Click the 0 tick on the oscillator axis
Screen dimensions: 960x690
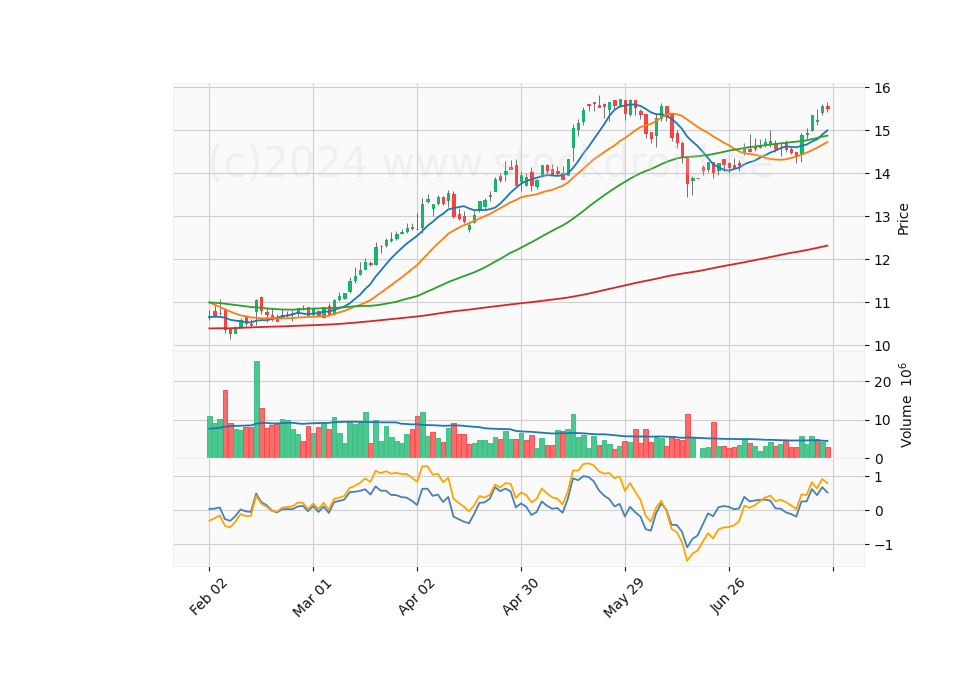pos(879,511)
